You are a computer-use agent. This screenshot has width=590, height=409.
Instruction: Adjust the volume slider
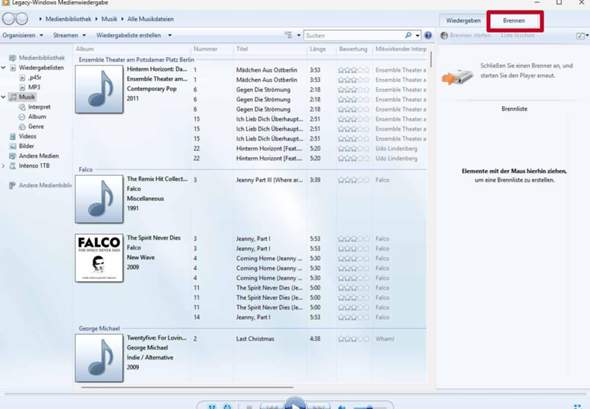pos(370,407)
